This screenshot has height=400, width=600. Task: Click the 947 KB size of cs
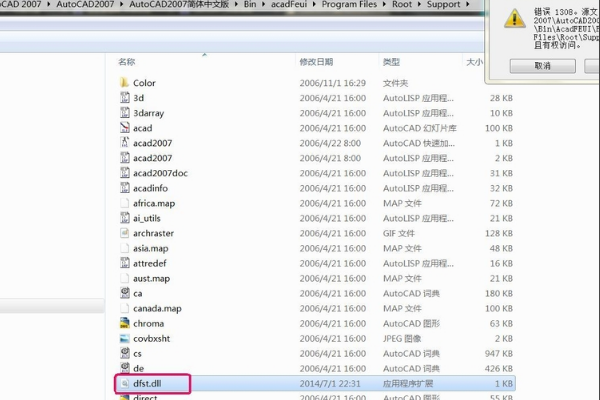[499, 353]
